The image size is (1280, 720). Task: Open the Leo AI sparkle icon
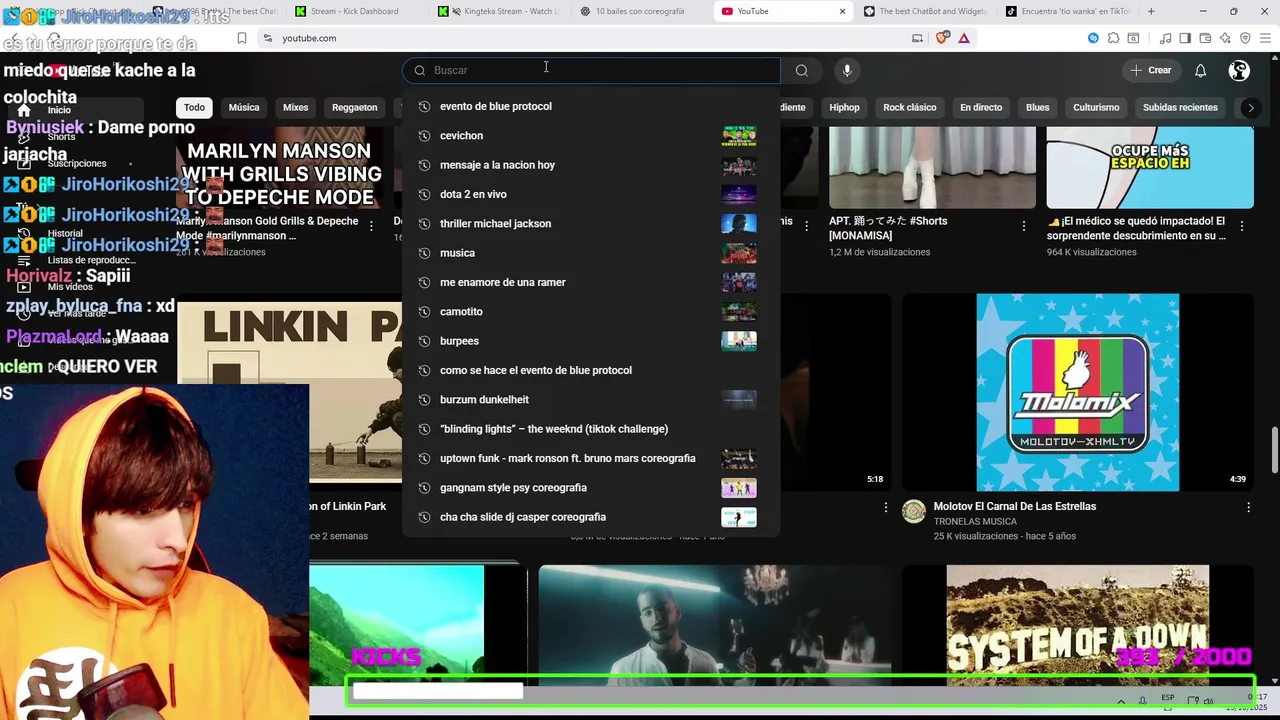1225,38
